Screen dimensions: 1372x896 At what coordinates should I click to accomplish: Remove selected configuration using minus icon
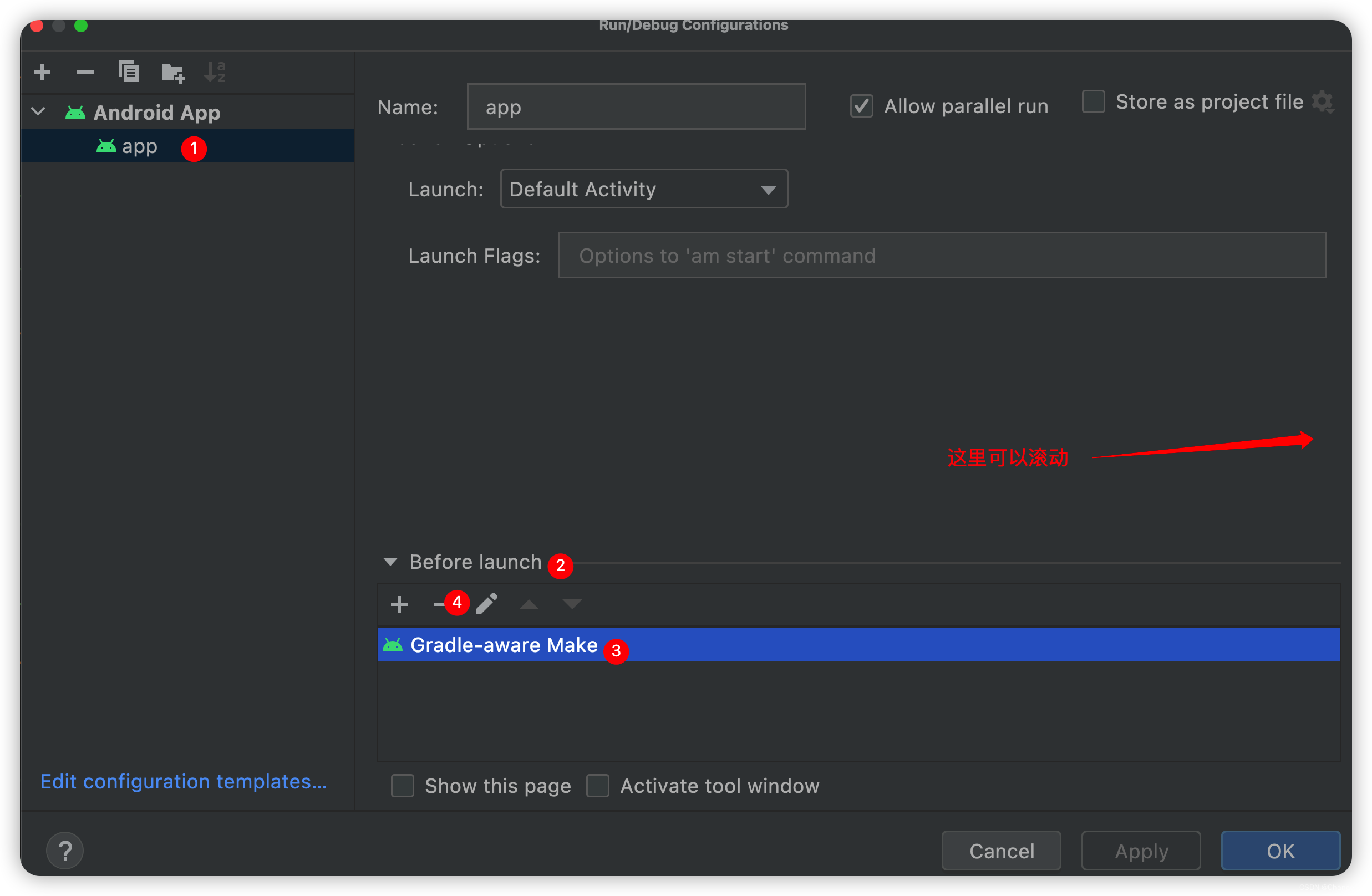[85, 72]
